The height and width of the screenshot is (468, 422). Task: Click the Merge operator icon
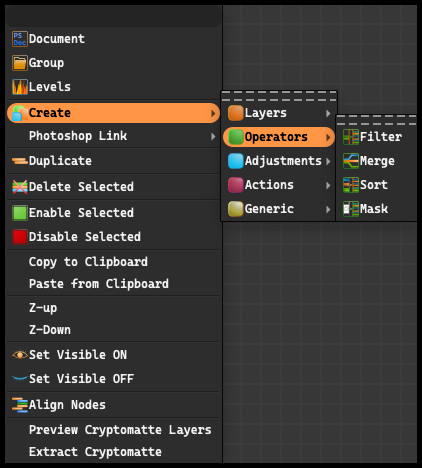tap(351, 161)
